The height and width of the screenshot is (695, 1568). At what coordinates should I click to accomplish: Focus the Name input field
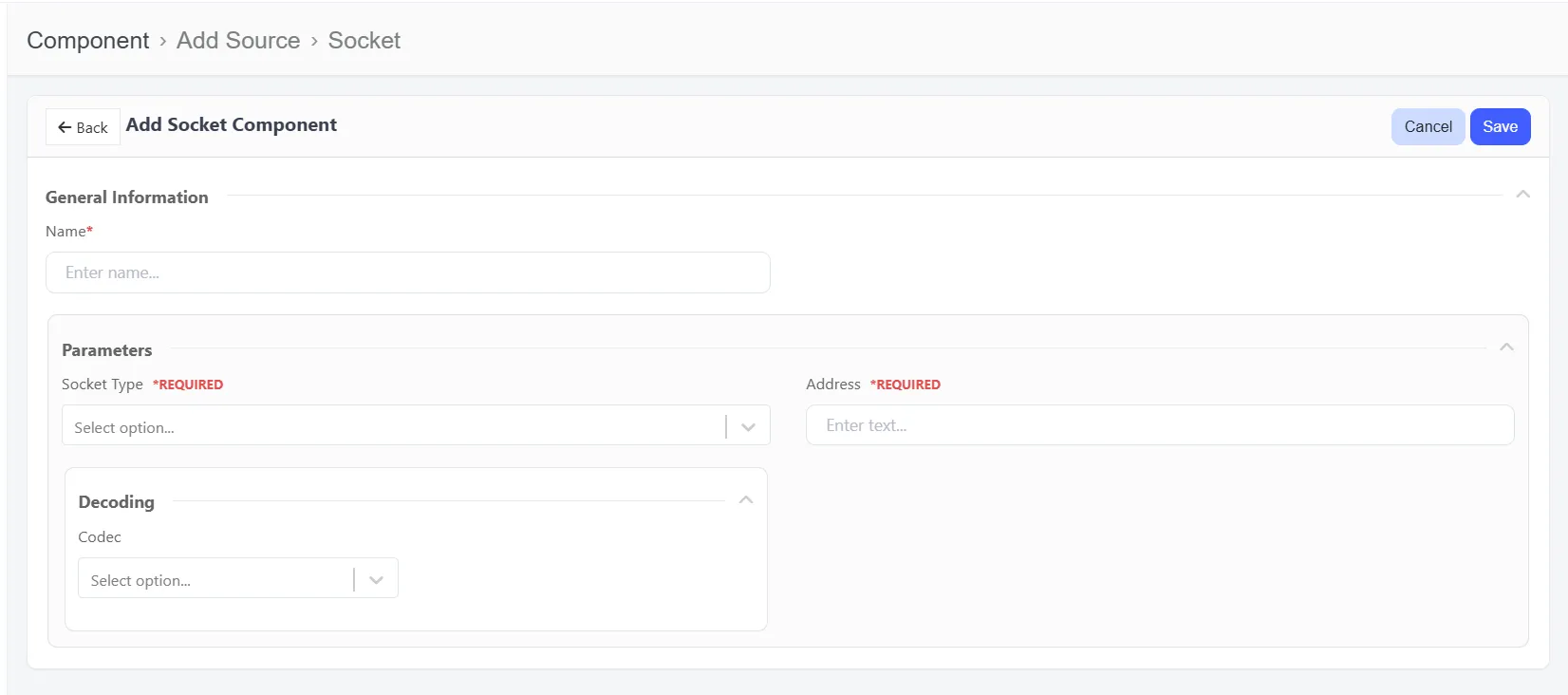(x=408, y=272)
